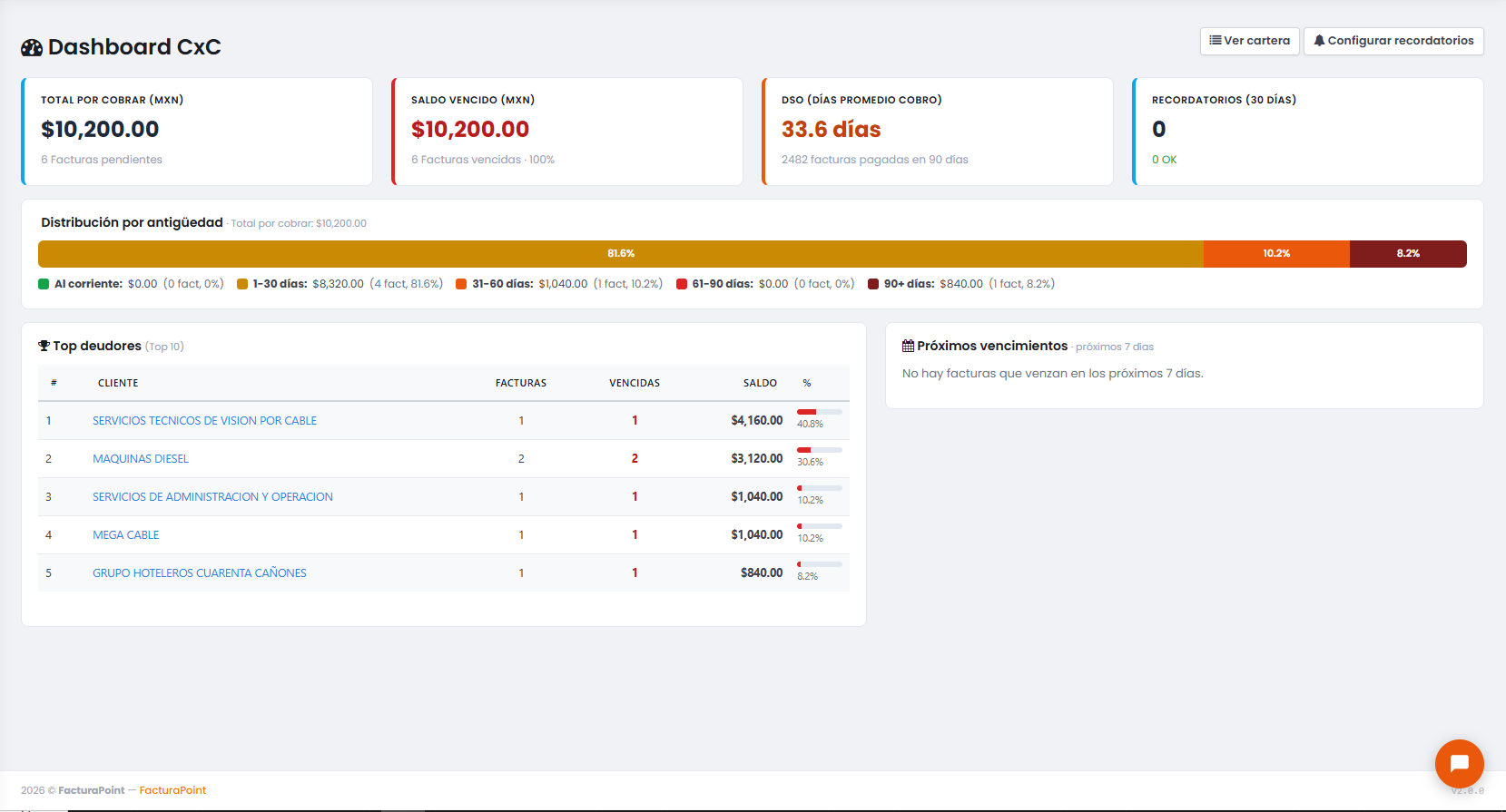Click the VENCIDAS column header

tap(635, 383)
